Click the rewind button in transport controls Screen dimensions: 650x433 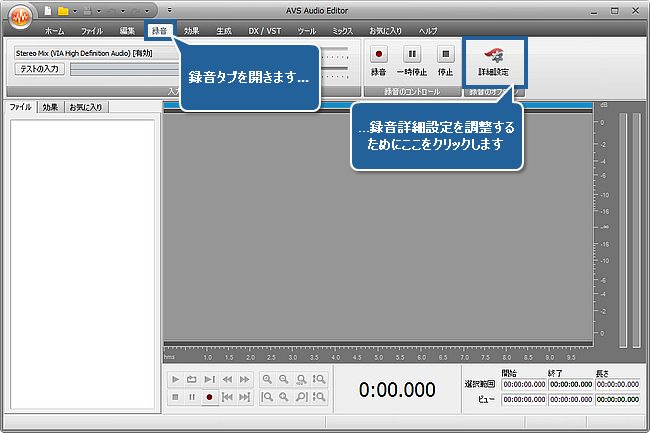pos(227,379)
